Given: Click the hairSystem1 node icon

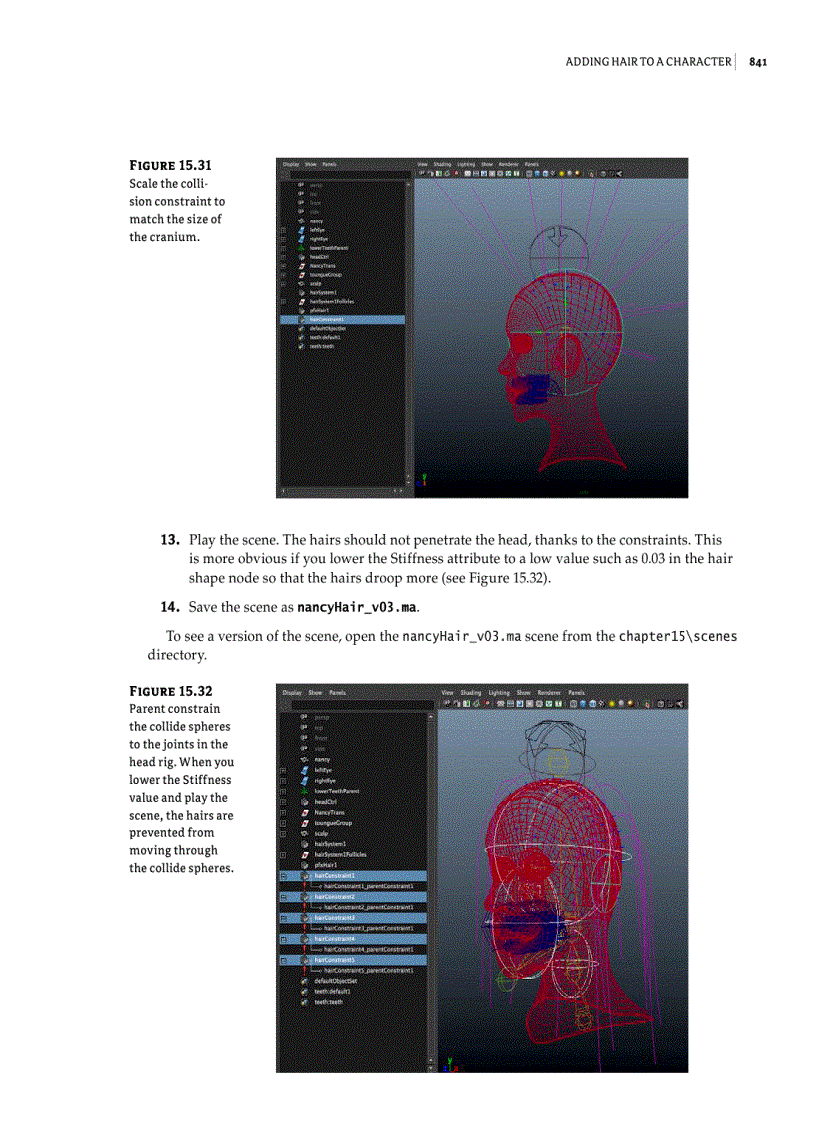Looking at the screenshot, I should click(x=305, y=843).
